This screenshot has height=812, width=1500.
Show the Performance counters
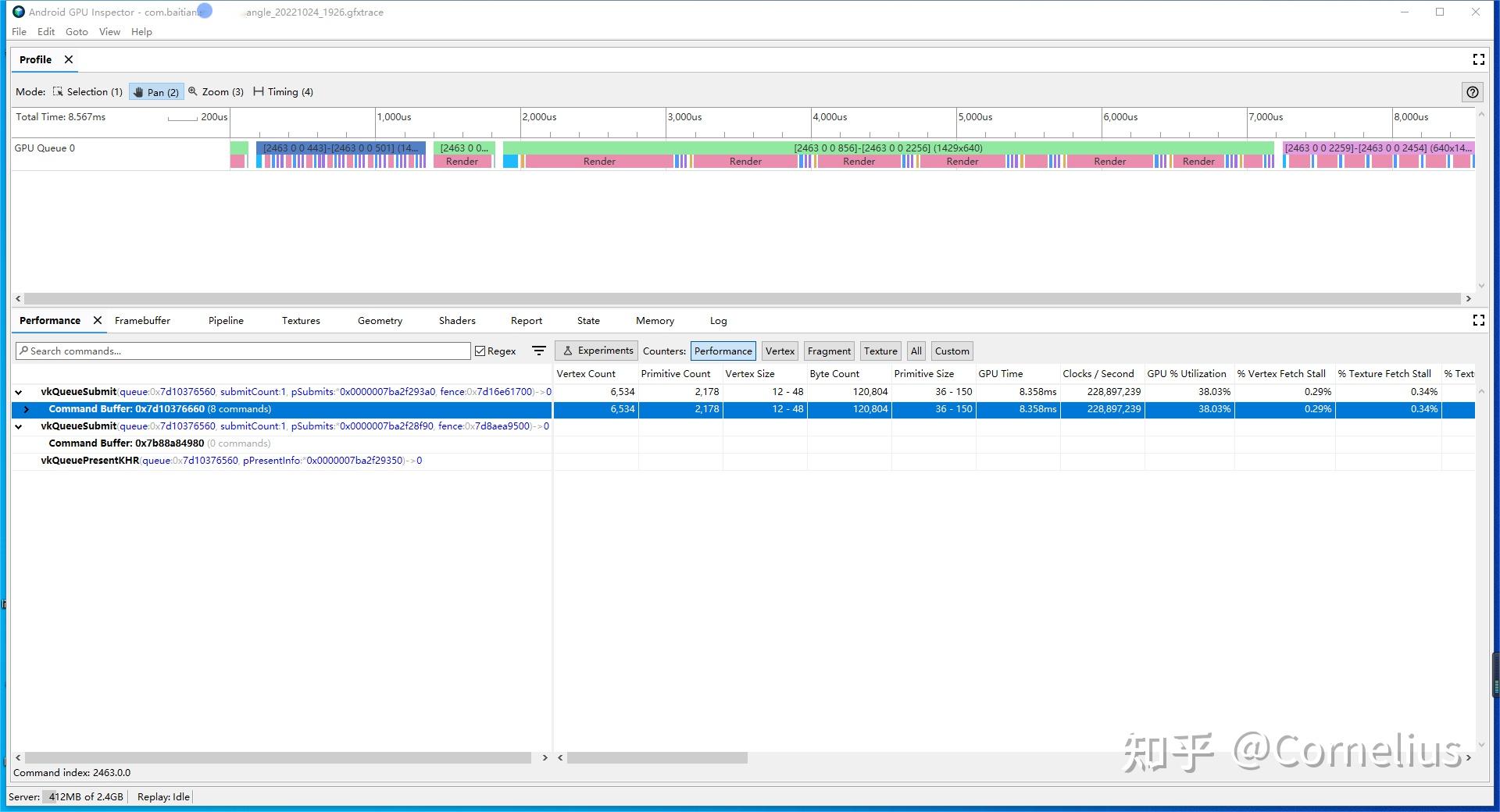click(723, 351)
